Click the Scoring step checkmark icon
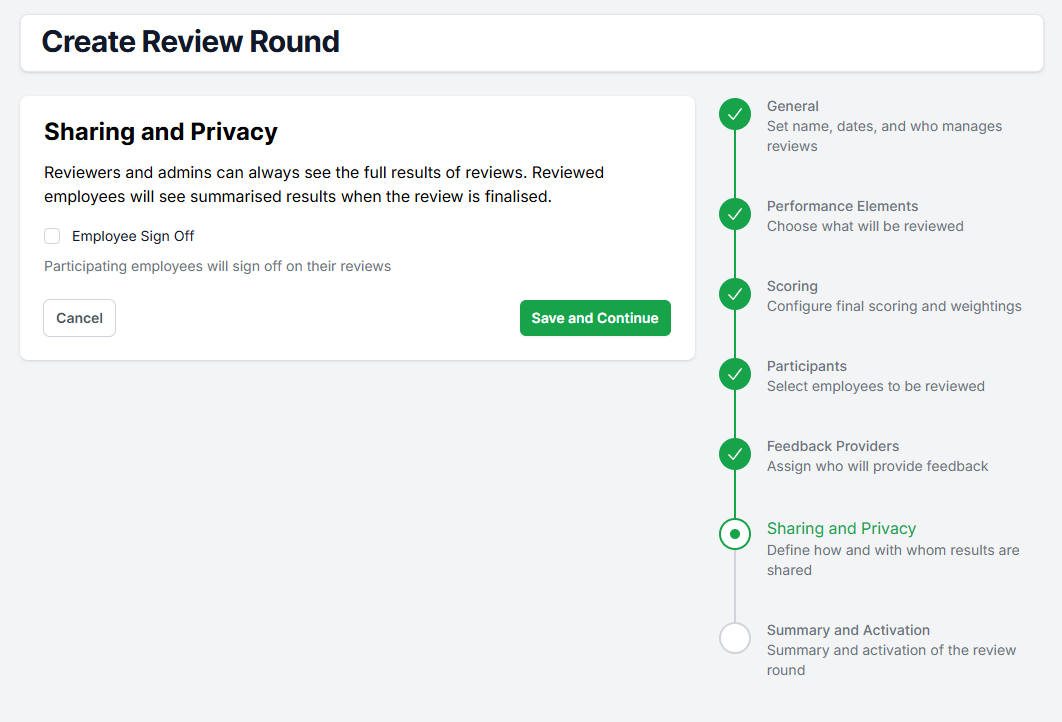This screenshot has width=1062, height=722. pos(735,294)
